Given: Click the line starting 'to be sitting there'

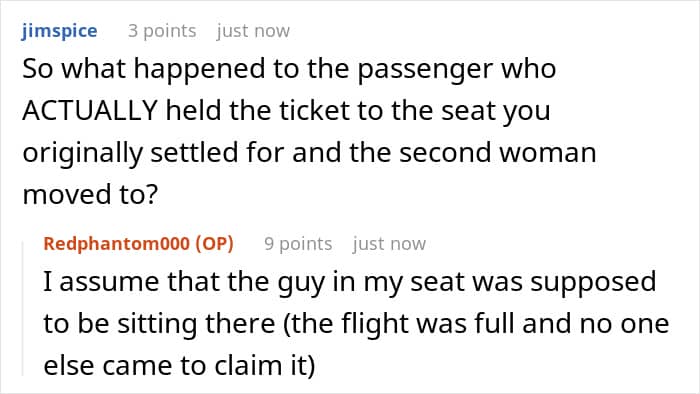Looking at the screenshot, I should (356, 324).
